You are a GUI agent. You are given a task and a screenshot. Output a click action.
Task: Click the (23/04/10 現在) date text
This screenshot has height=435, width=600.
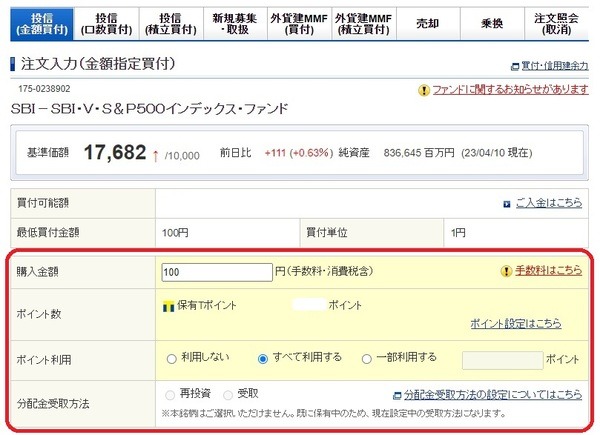(x=497, y=153)
